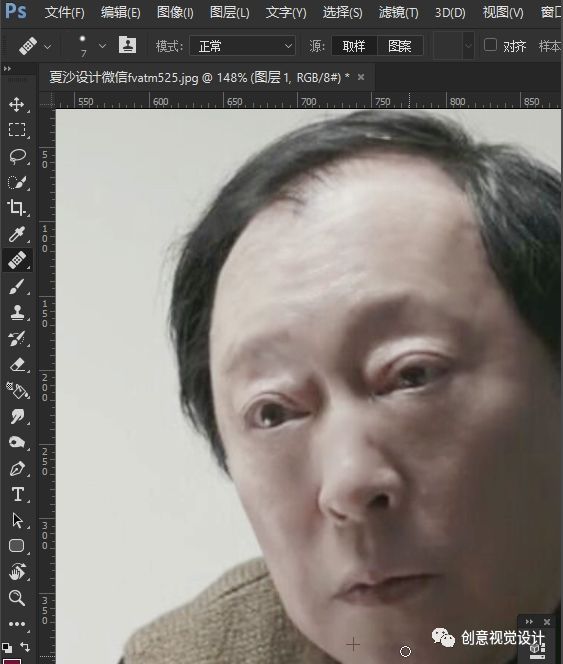Open the 3D(D) menu
Screen dimensions: 563x664
pos(450,13)
